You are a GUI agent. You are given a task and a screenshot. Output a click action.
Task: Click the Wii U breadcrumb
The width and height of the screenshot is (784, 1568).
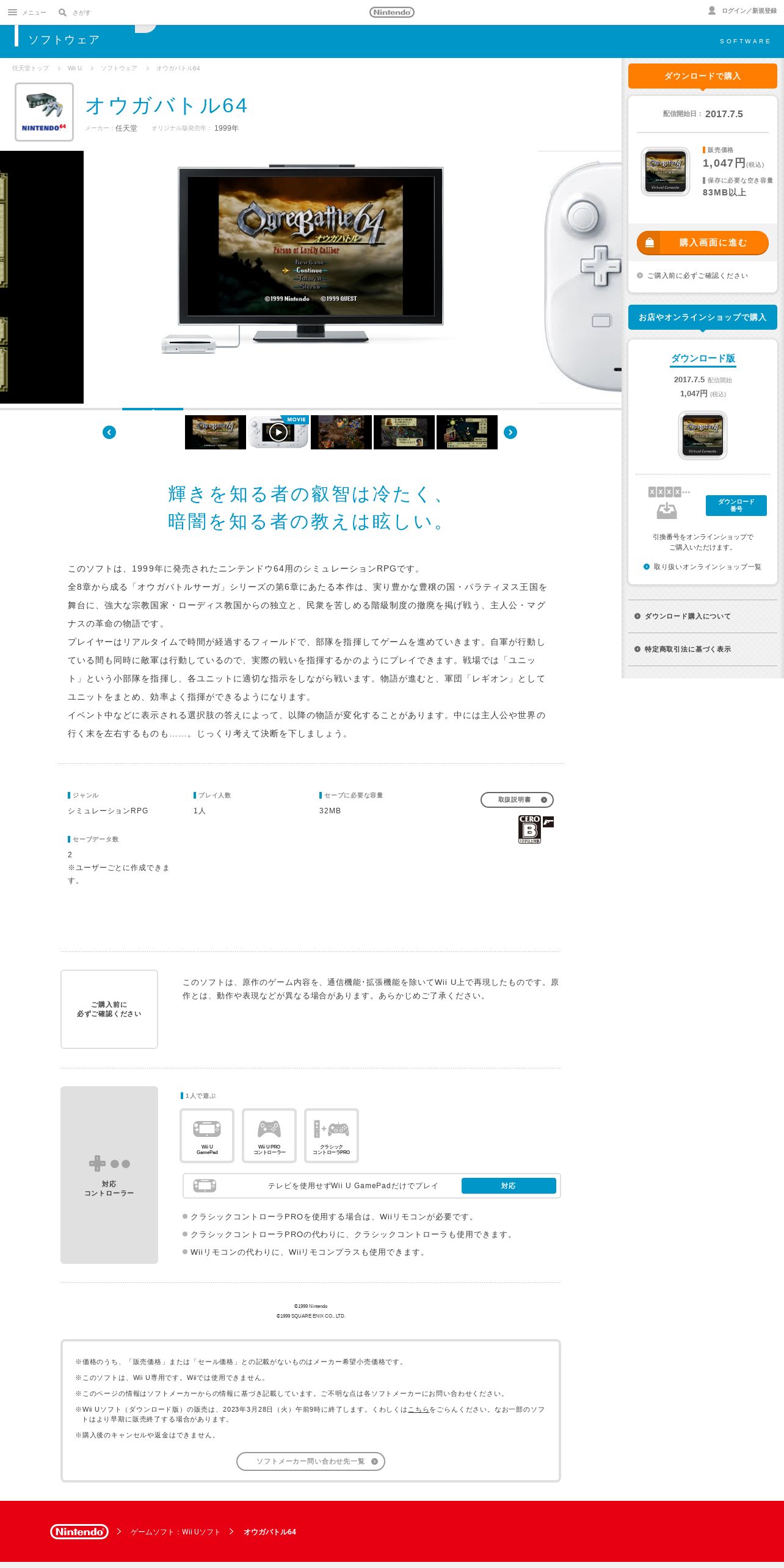(74, 68)
